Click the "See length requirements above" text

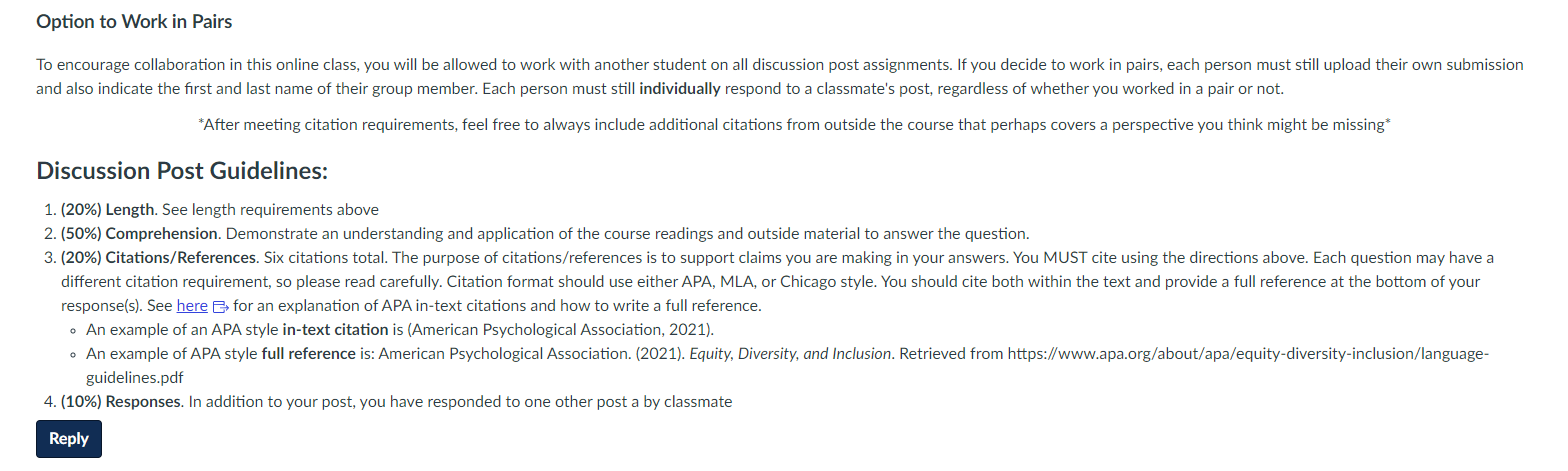pos(271,210)
